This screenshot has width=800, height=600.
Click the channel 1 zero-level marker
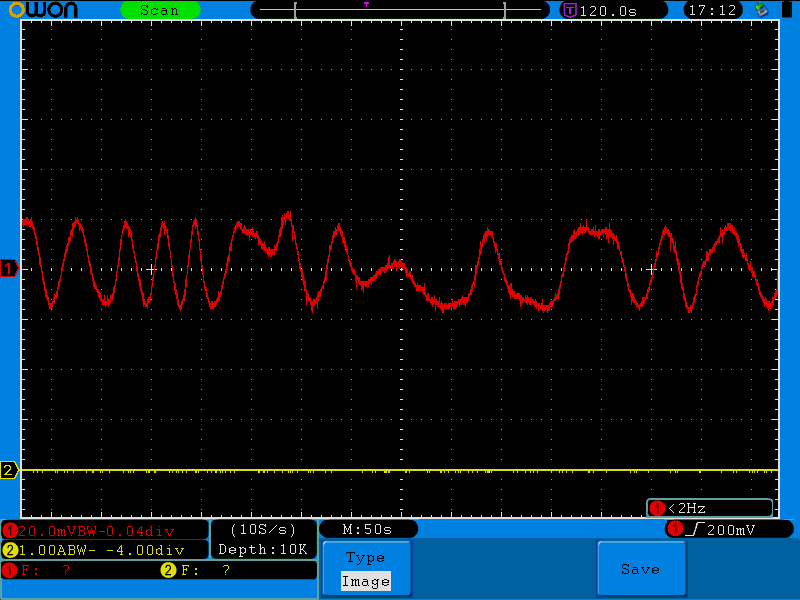tap(9, 269)
